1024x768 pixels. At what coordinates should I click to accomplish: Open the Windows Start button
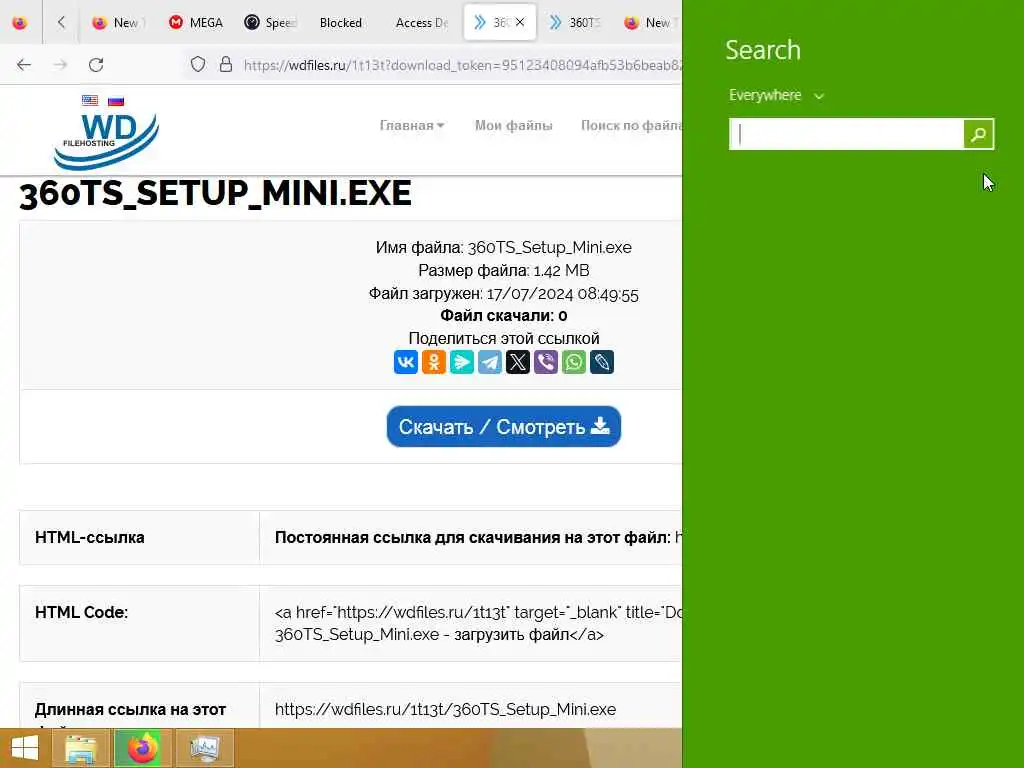[25, 748]
